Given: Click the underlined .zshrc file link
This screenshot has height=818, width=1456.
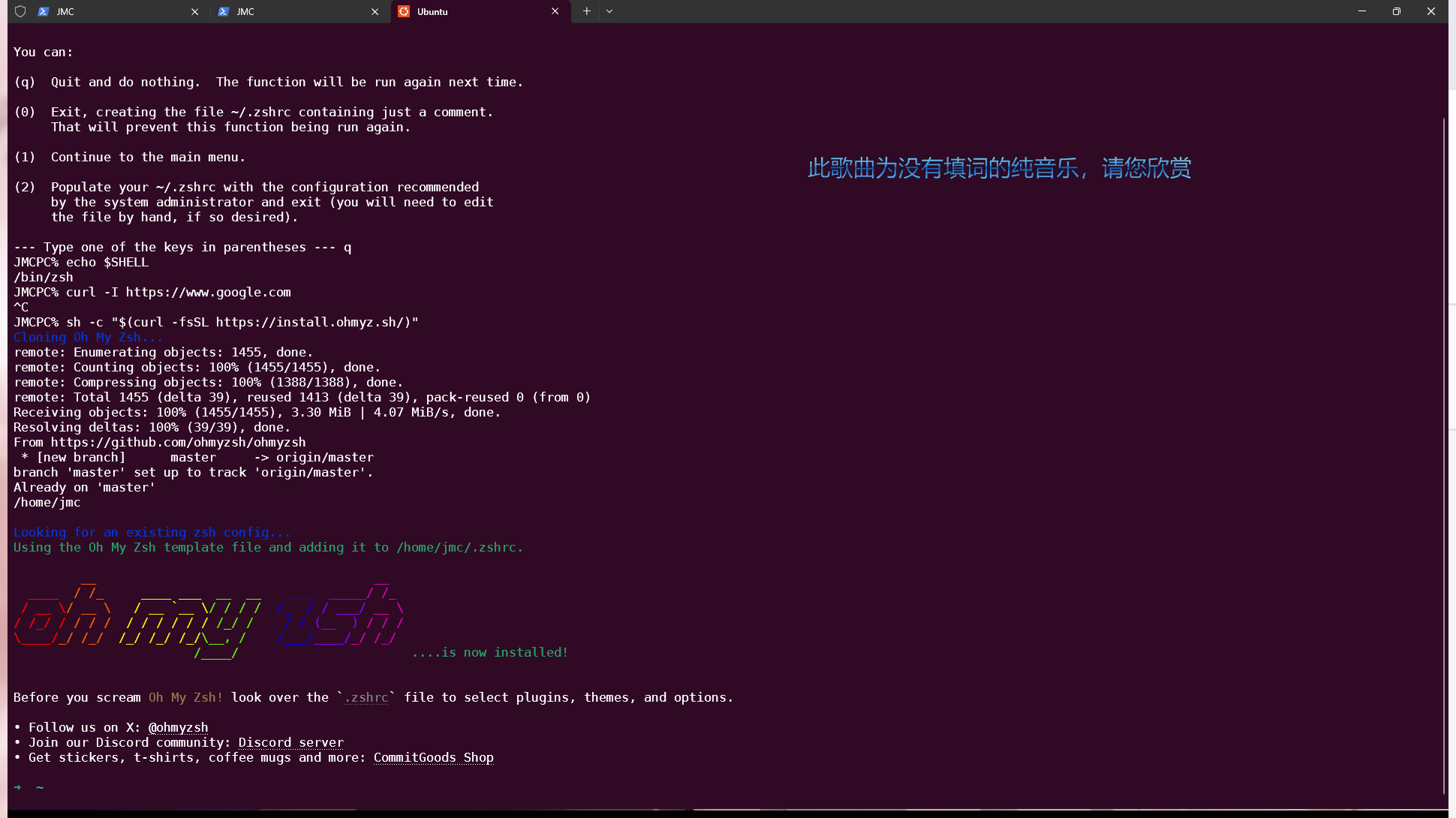Looking at the screenshot, I should (366, 697).
